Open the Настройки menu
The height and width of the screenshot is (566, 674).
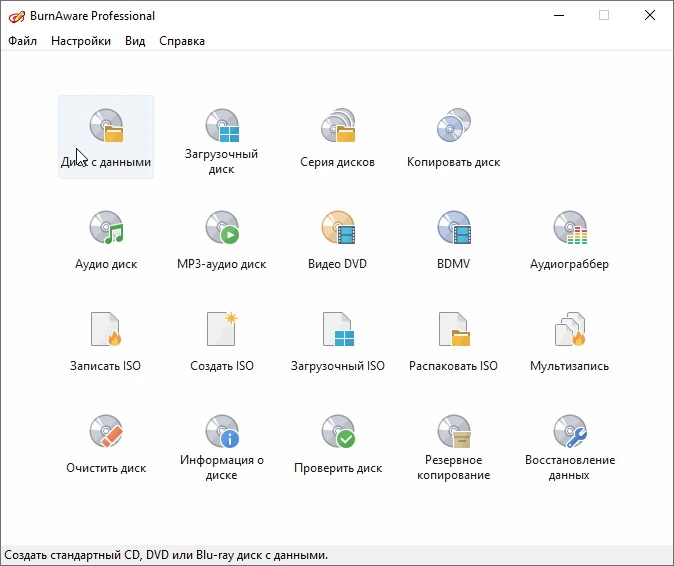click(x=81, y=41)
